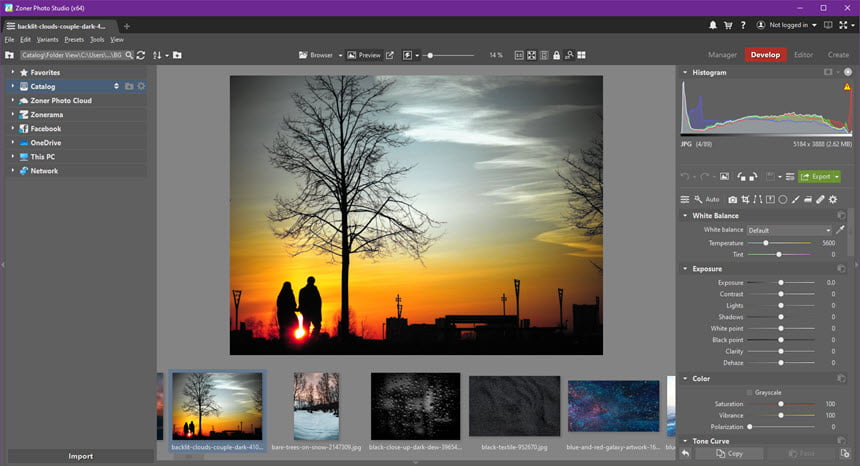Open the Tools menu

[97, 39]
